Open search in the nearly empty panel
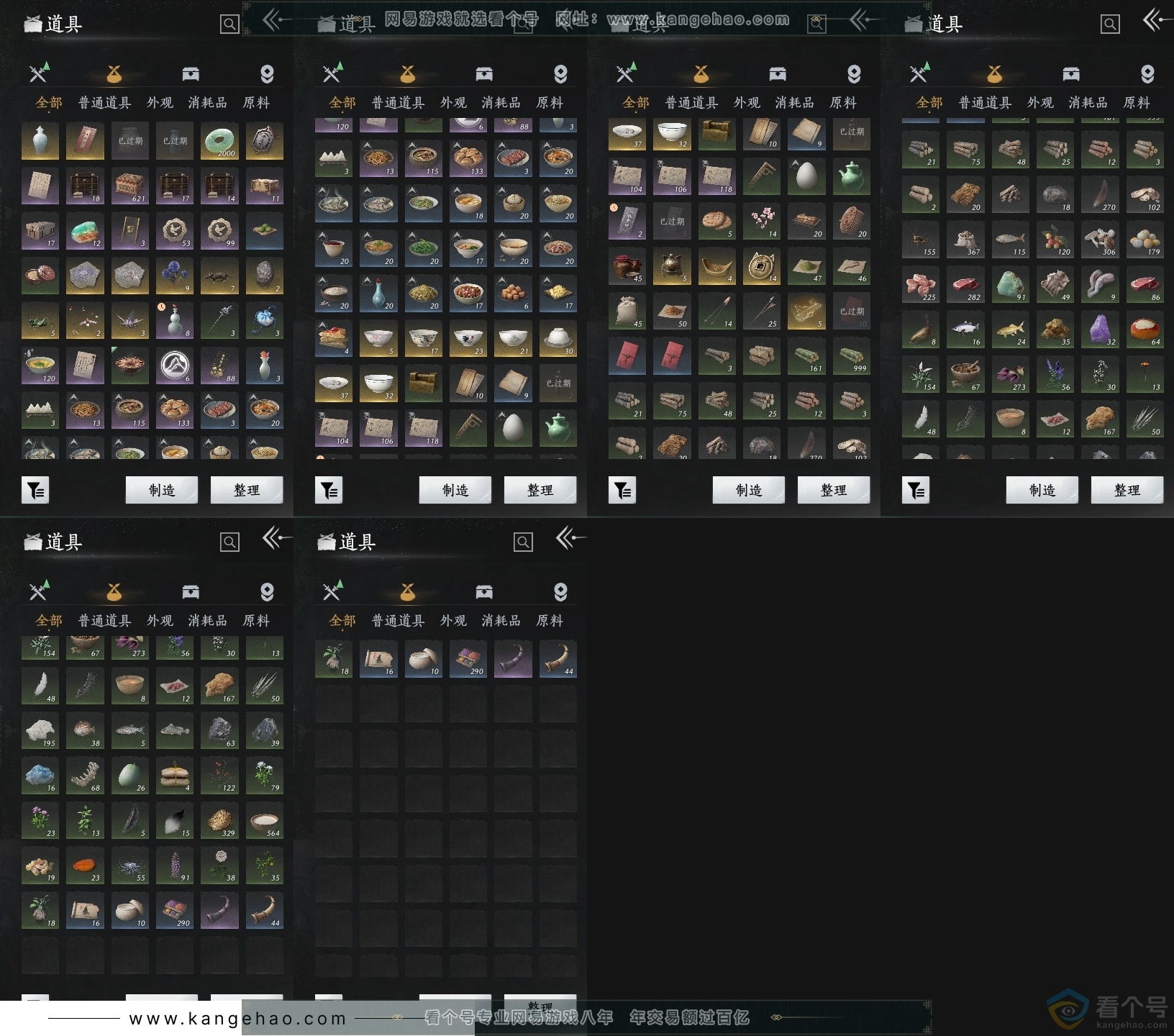 coord(523,542)
